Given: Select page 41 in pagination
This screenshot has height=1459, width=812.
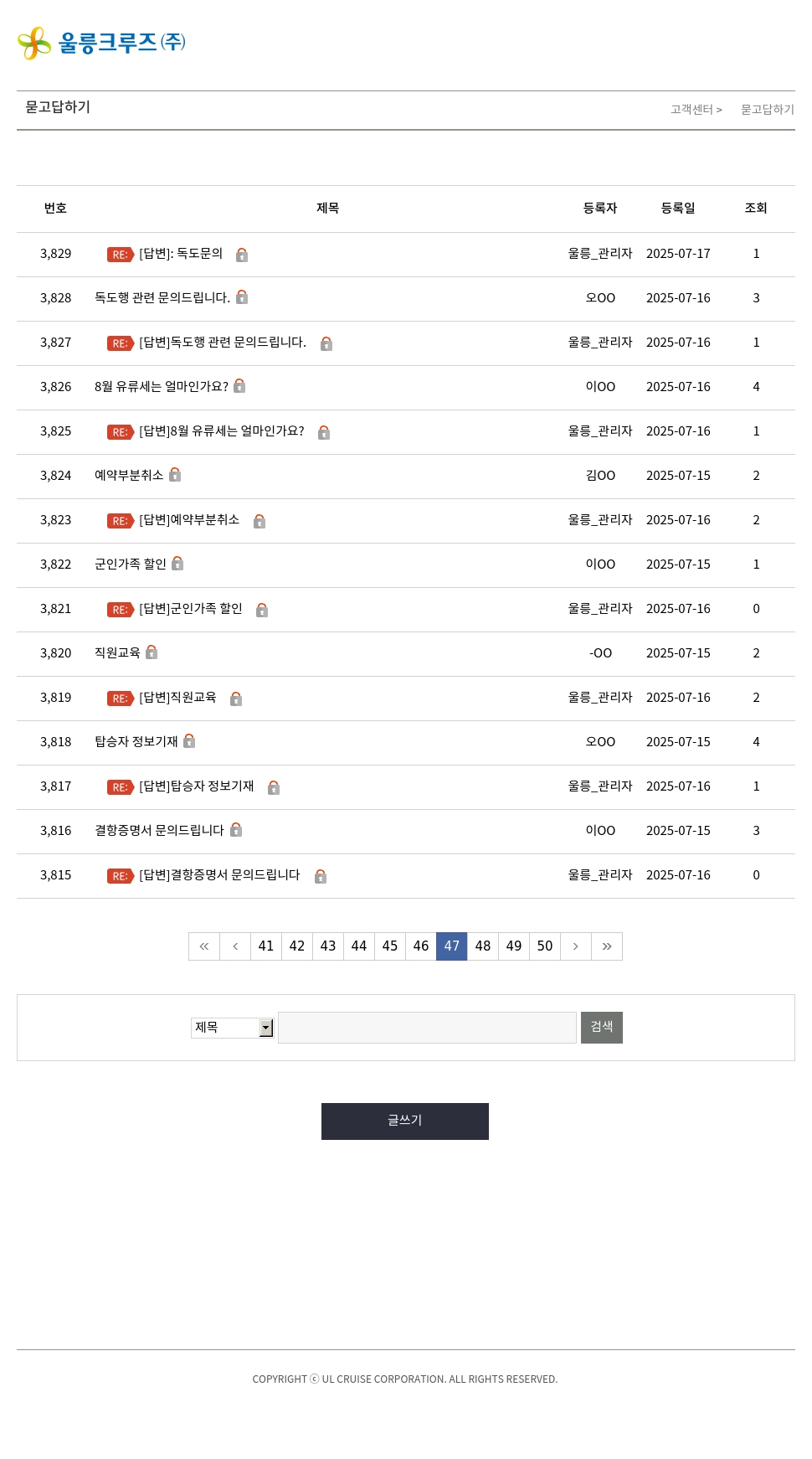Looking at the screenshot, I should 266,946.
